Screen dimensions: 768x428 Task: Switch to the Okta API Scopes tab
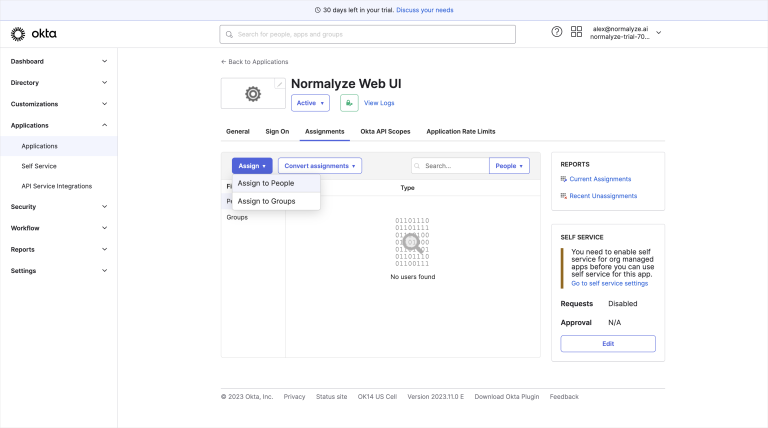[385, 131]
